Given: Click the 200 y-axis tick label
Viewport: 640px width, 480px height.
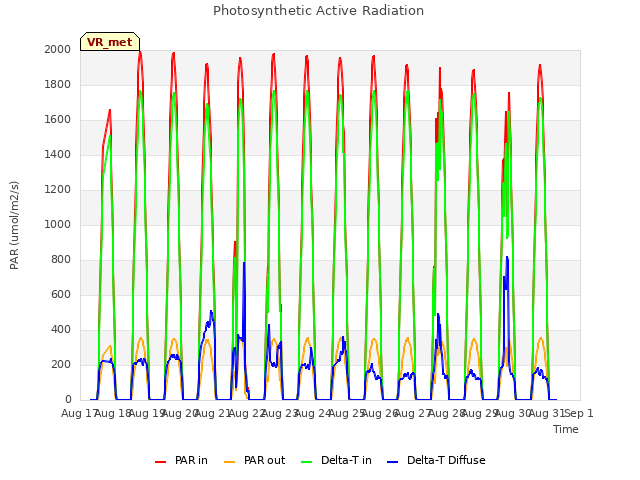Looking at the screenshot, I should (61, 364).
